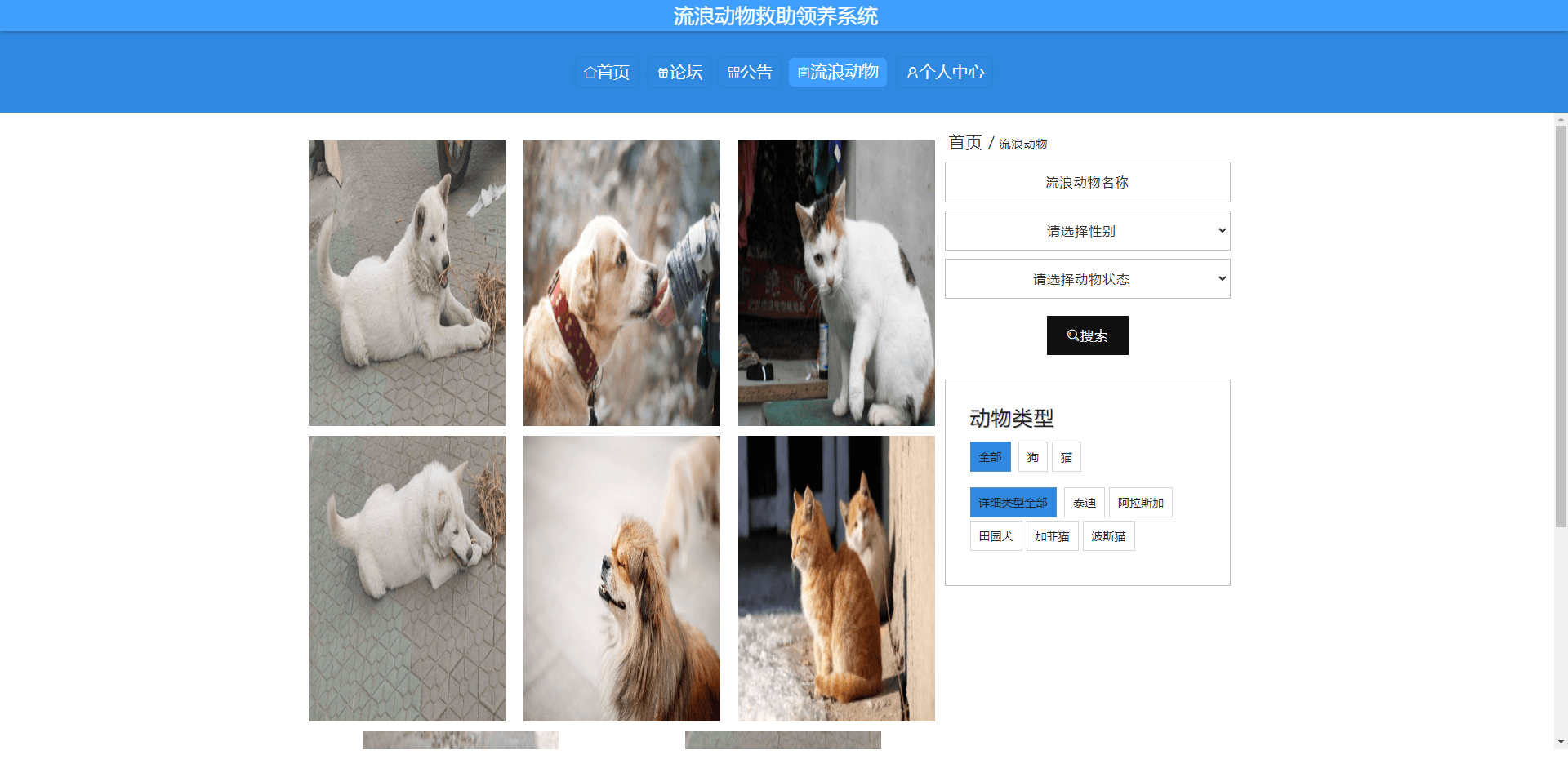
Task: Open the 公告 announcements navigation item
Action: [750, 72]
